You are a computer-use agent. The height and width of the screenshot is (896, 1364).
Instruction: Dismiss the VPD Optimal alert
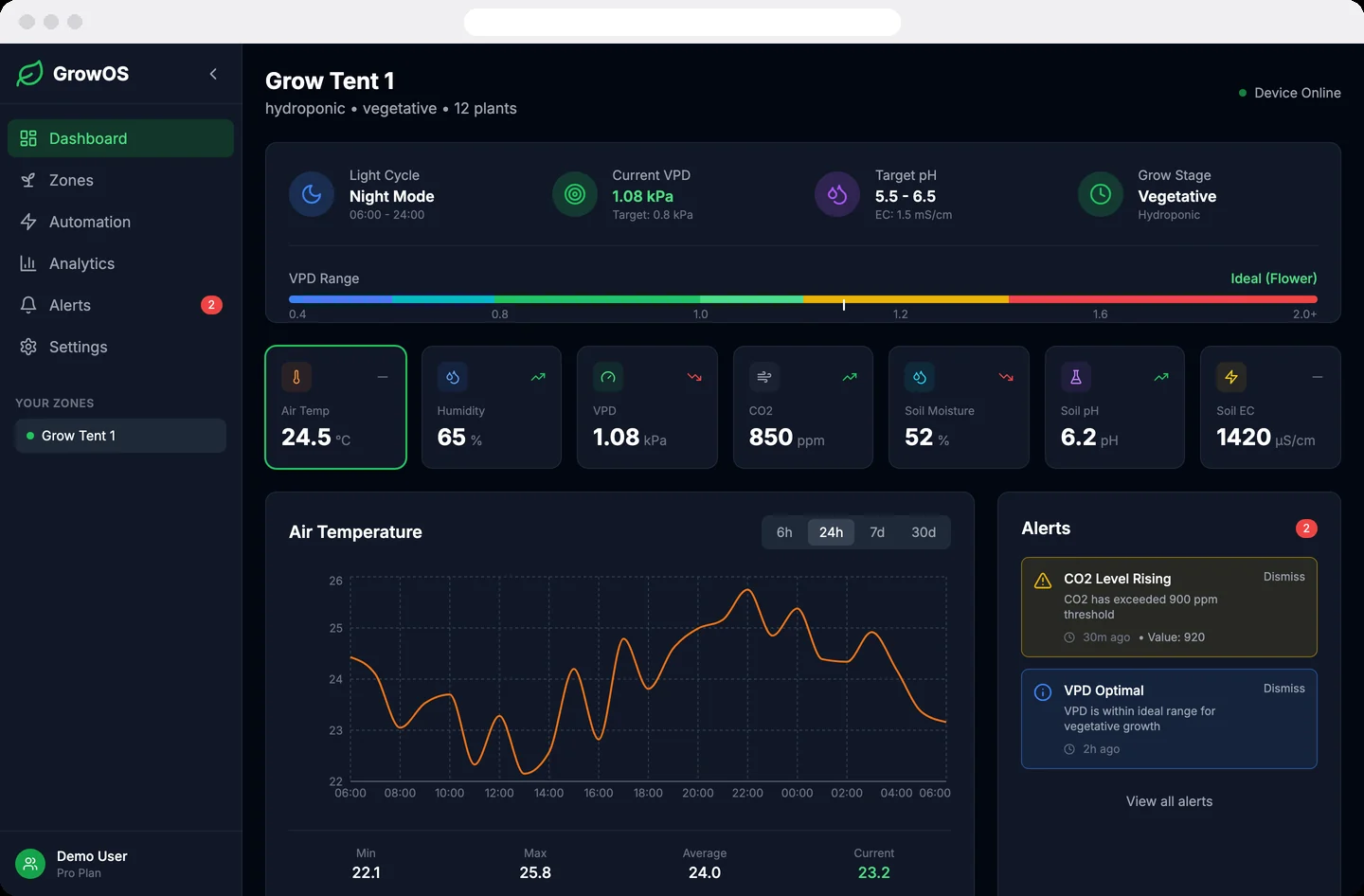(1284, 689)
